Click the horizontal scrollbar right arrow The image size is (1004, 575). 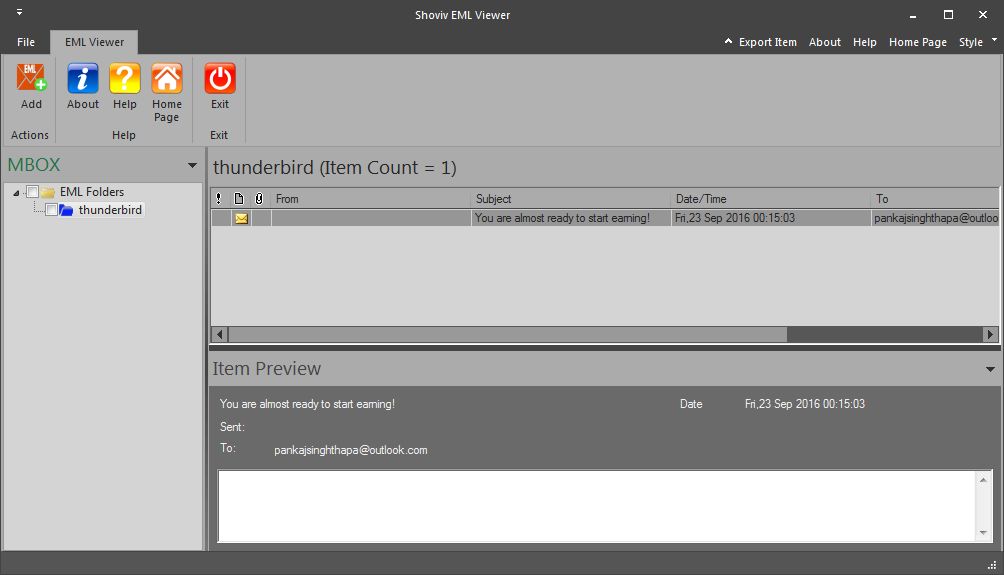point(990,335)
